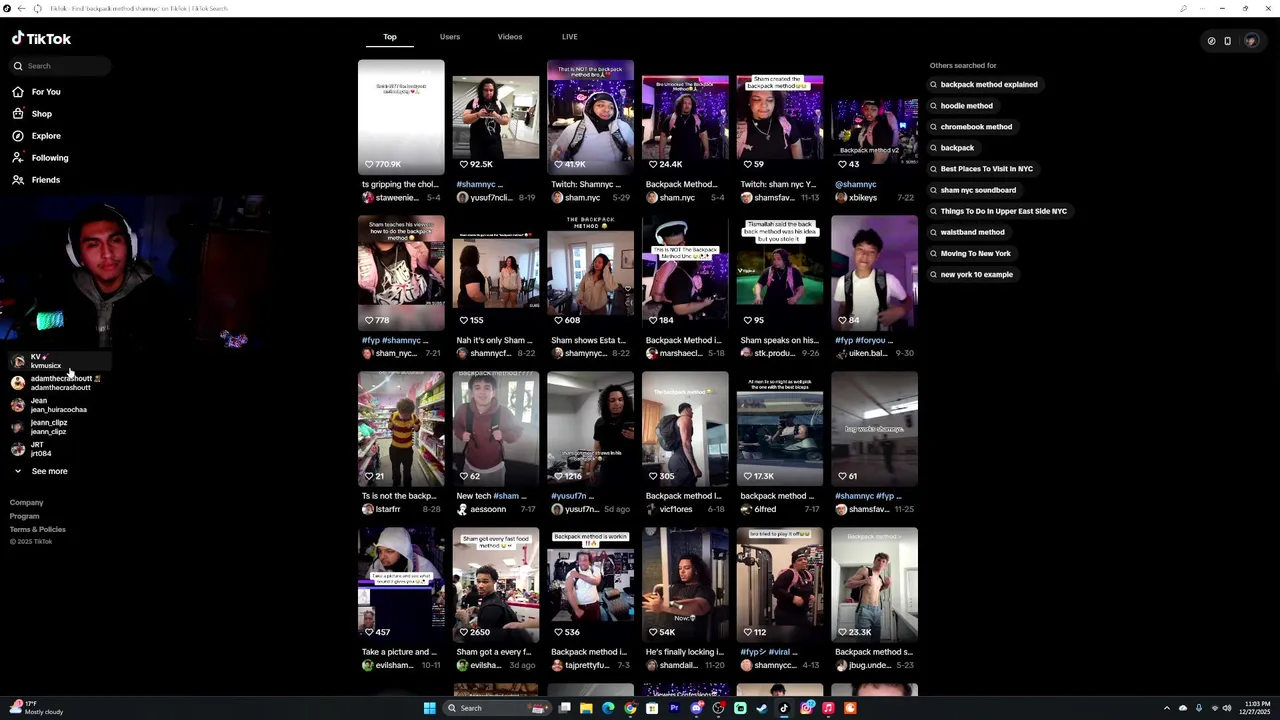Open the video thumbnail with 23.3K likes
Image resolution: width=1280 pixels, height=720 pixels.
874,585
